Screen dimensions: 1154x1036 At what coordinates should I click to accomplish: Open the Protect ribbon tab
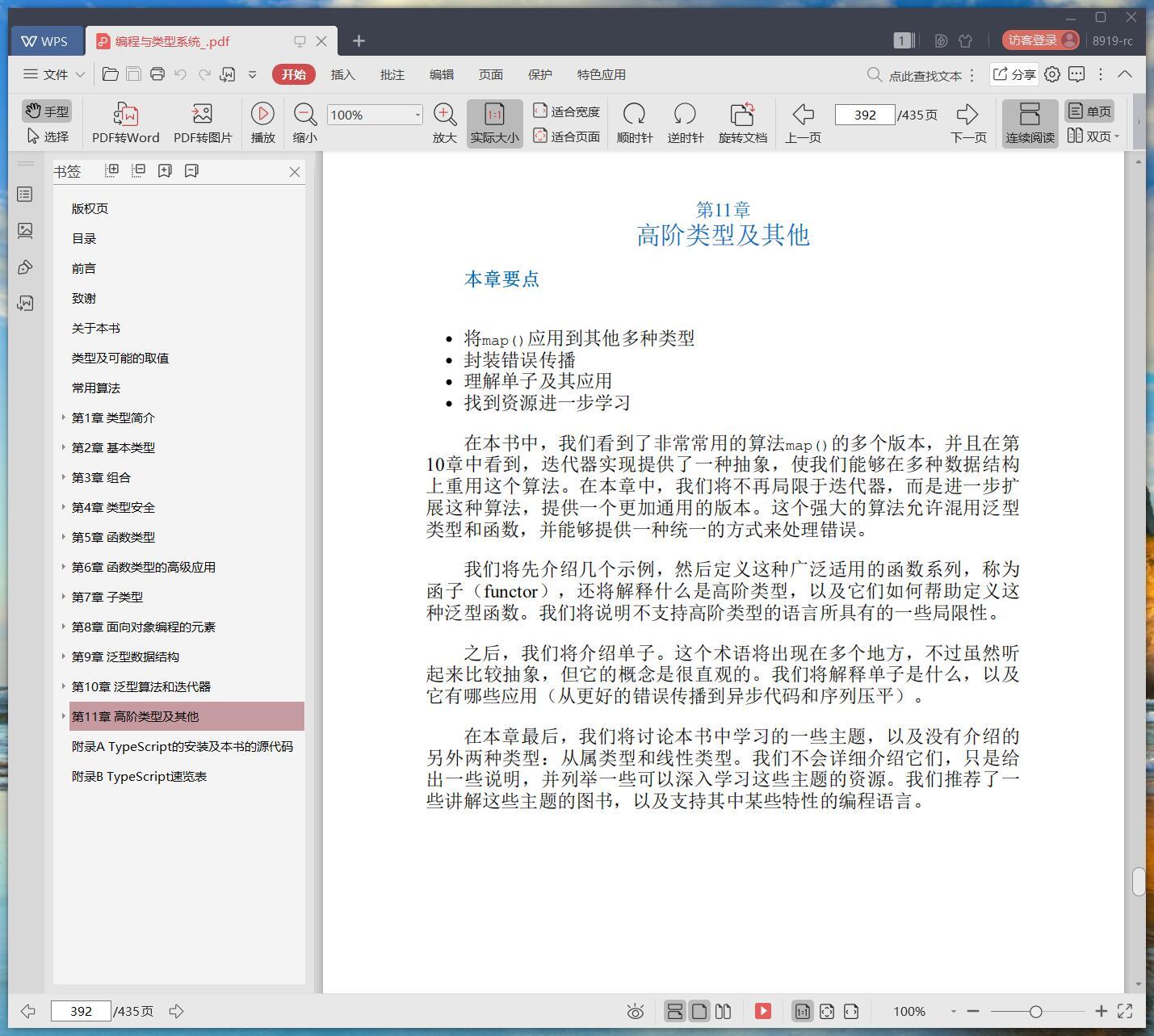tap(539, 74)
